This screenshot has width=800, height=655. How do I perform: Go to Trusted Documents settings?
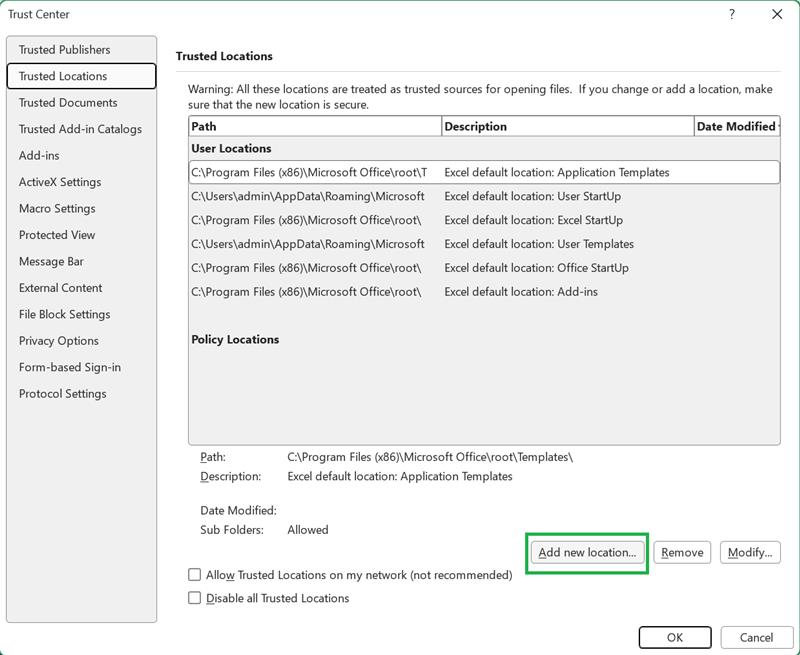click(81, 103)
